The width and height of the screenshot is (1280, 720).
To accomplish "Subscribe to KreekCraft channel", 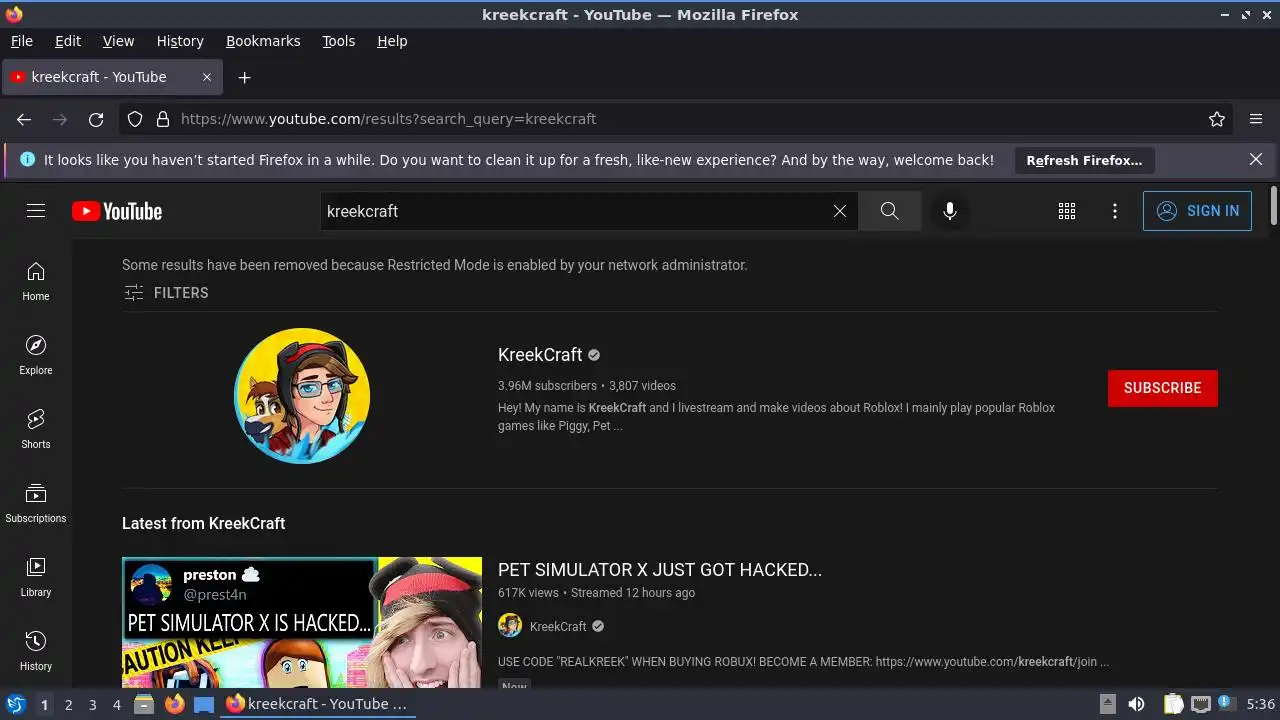I will [1162, 388].
